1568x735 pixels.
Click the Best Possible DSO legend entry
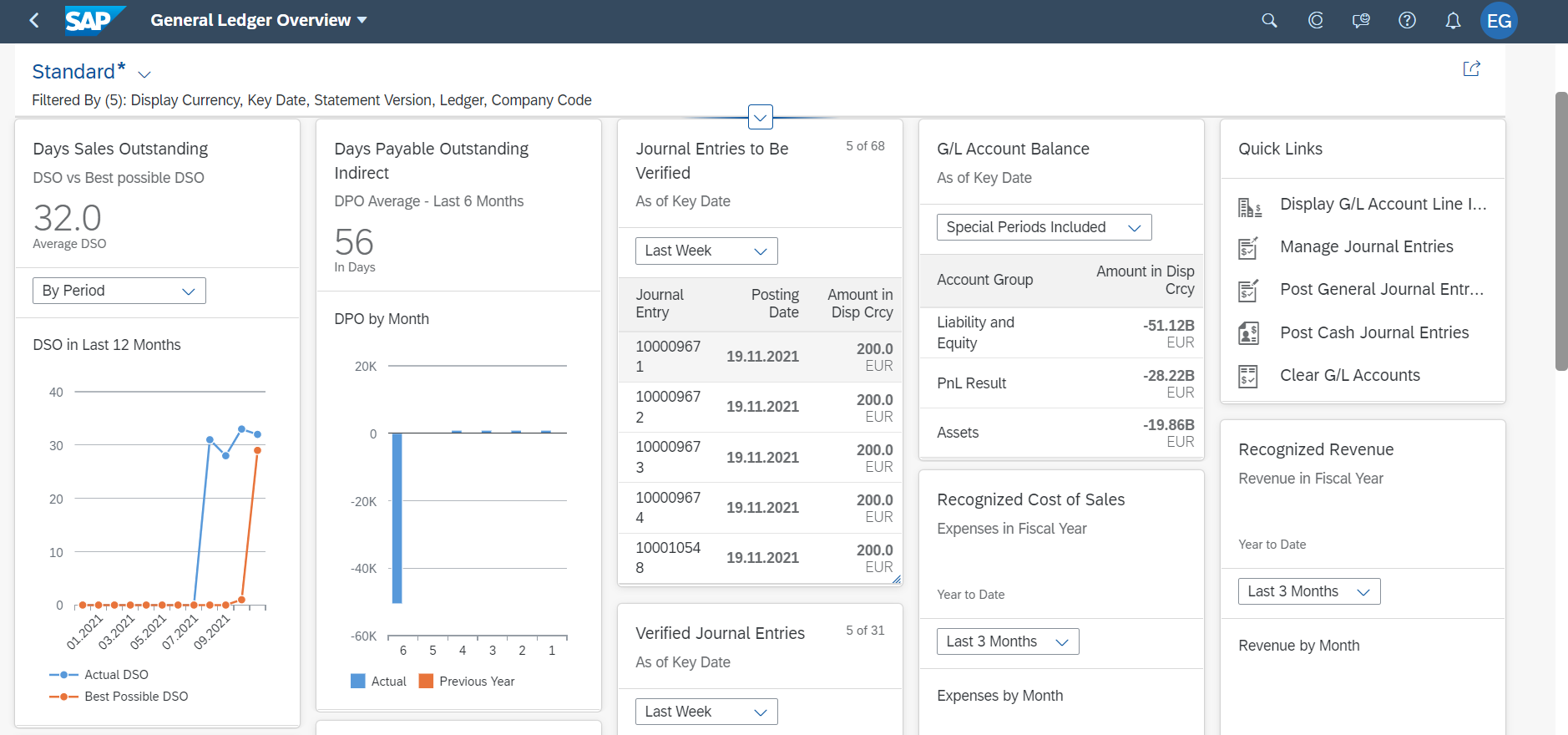tap(119, 696)
